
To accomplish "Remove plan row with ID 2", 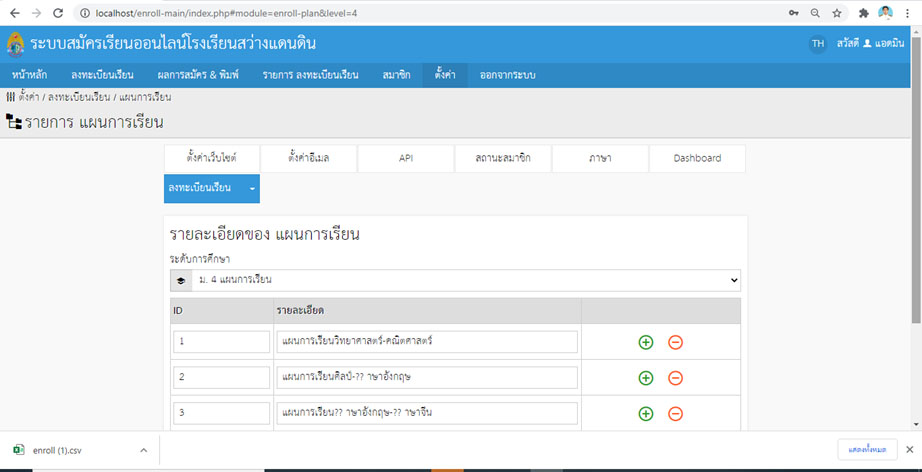I will point(675,378).
